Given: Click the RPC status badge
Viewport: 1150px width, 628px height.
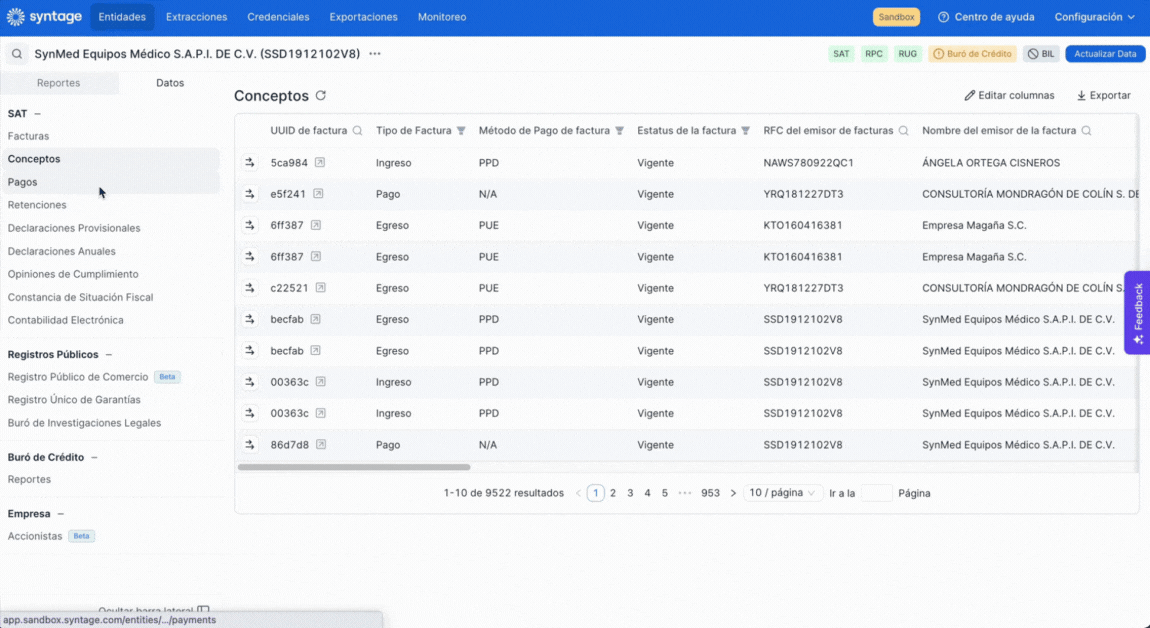Looking at the screenshot, I should pyautogui.click(x=874, y=54).
